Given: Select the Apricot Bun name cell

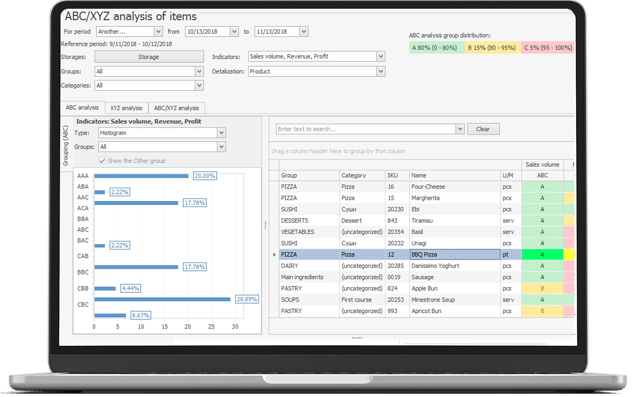Looking at the screenshot, I should tap(455, 311).
